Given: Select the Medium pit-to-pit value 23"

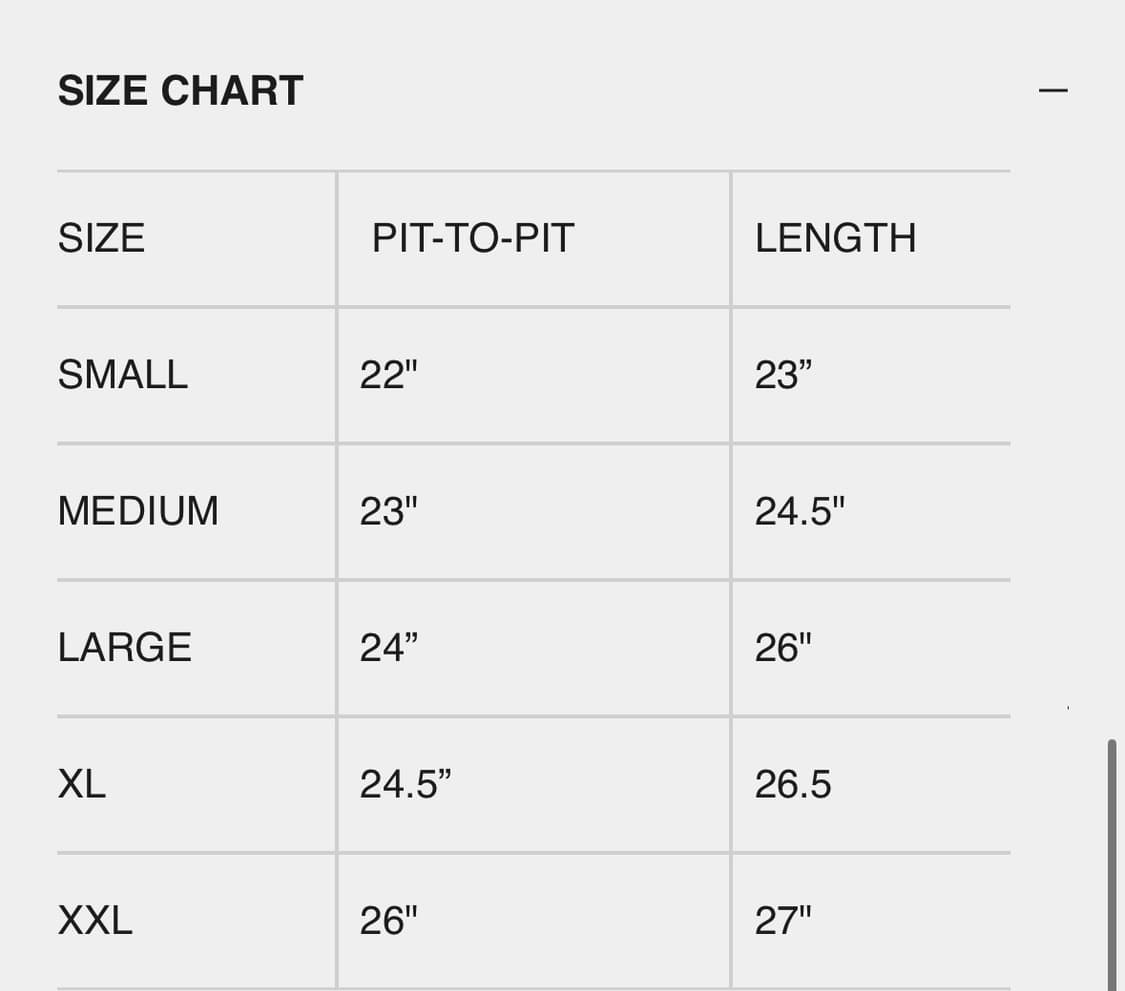Looking at the screenshot, I should pyautogui.click(x=388, y=511).
